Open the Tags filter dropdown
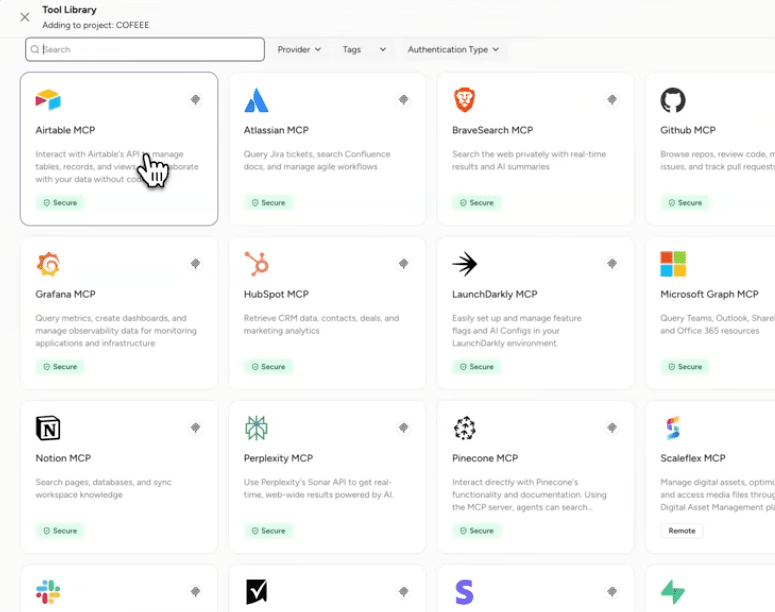This screenshot has width=775, height=612. click(364, 49)
